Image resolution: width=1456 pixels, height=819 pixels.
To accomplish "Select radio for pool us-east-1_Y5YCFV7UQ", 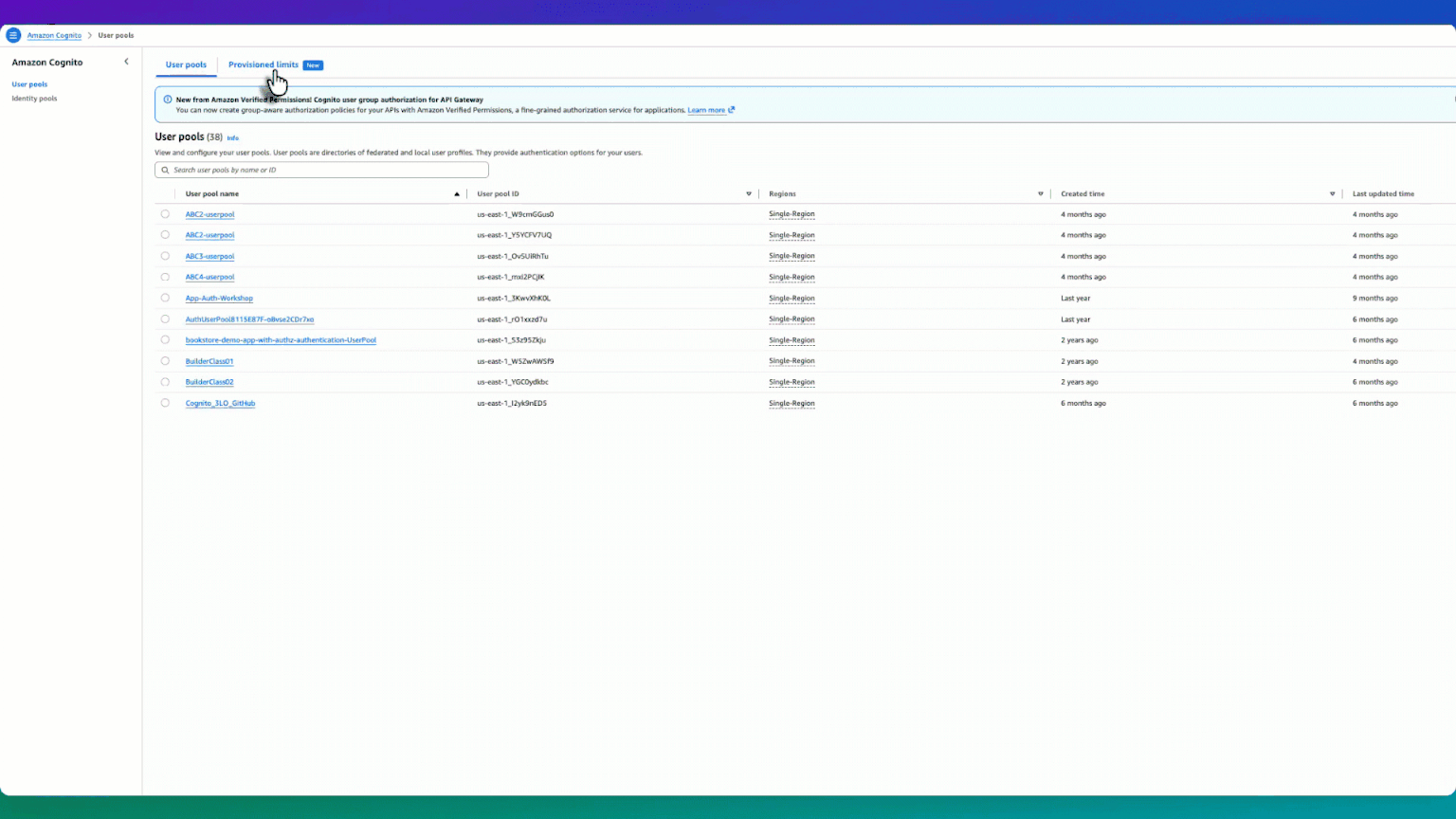I will 165,235.
